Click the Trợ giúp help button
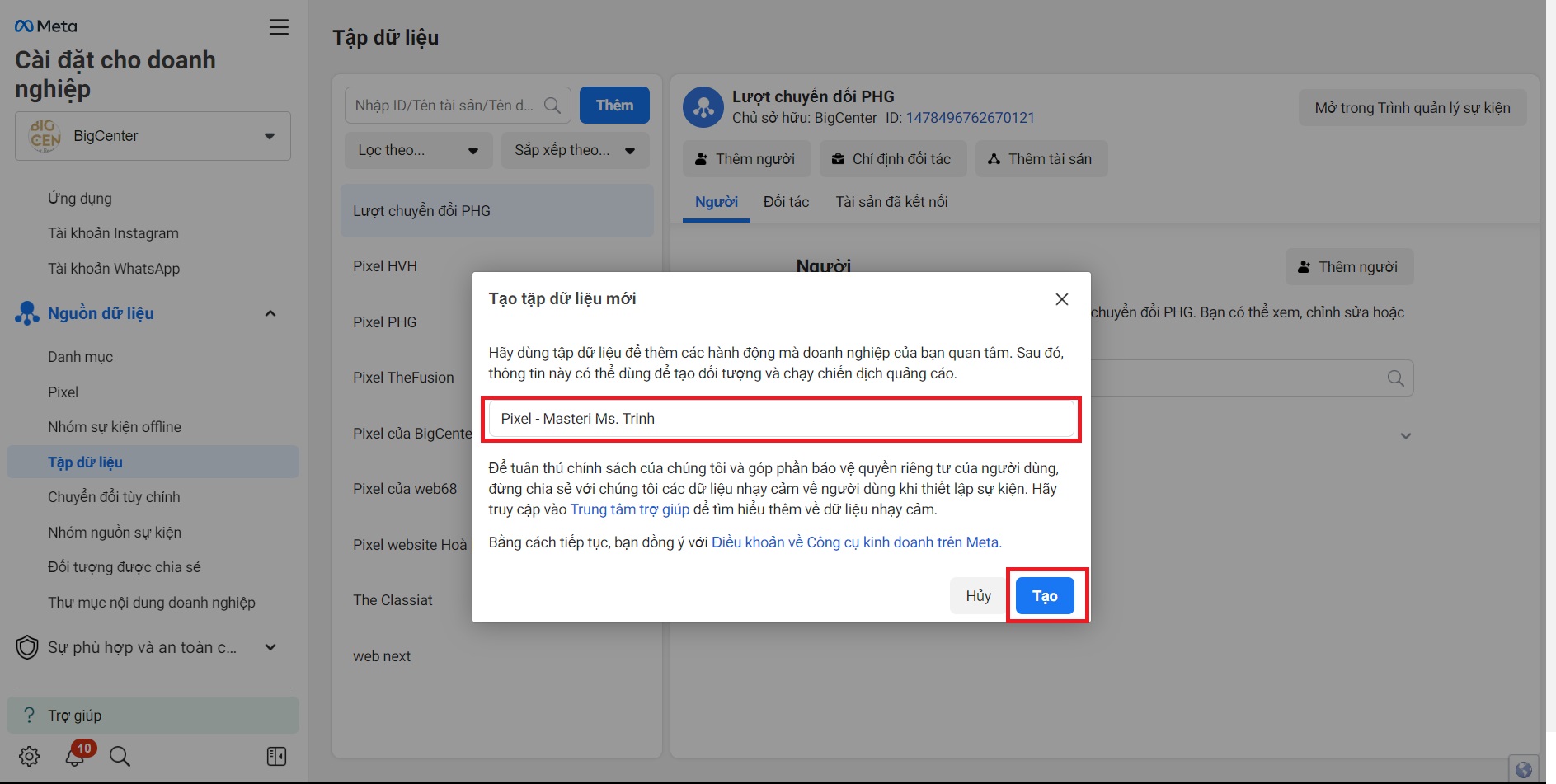Screen dimensions: 1556x784 pos(153,716)
